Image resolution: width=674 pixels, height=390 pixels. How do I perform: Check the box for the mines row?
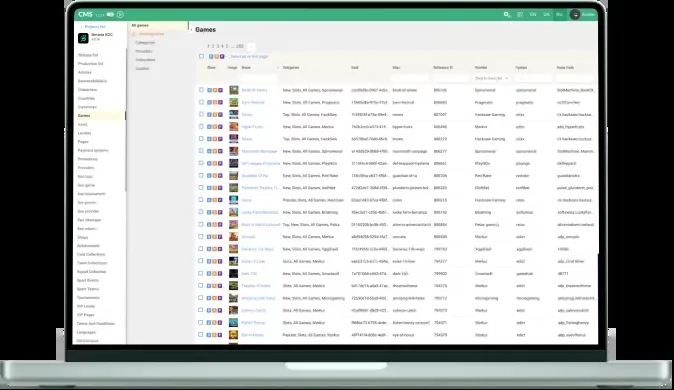pyautogui.click(x=201, y=114)
